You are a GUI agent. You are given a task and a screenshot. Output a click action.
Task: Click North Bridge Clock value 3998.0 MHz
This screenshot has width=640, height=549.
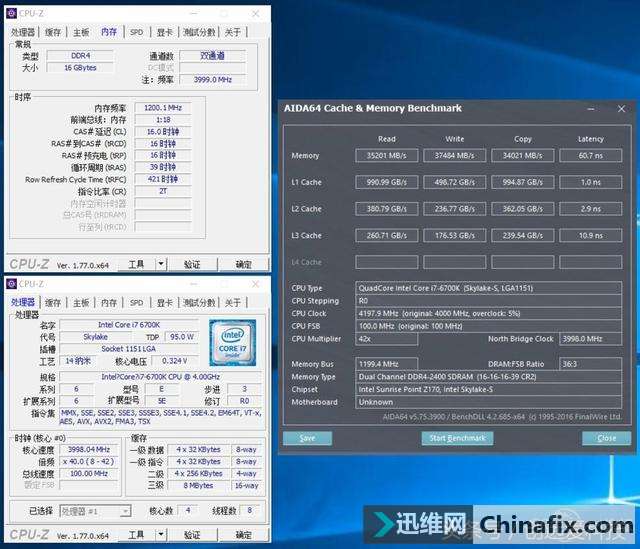[591, 339]
